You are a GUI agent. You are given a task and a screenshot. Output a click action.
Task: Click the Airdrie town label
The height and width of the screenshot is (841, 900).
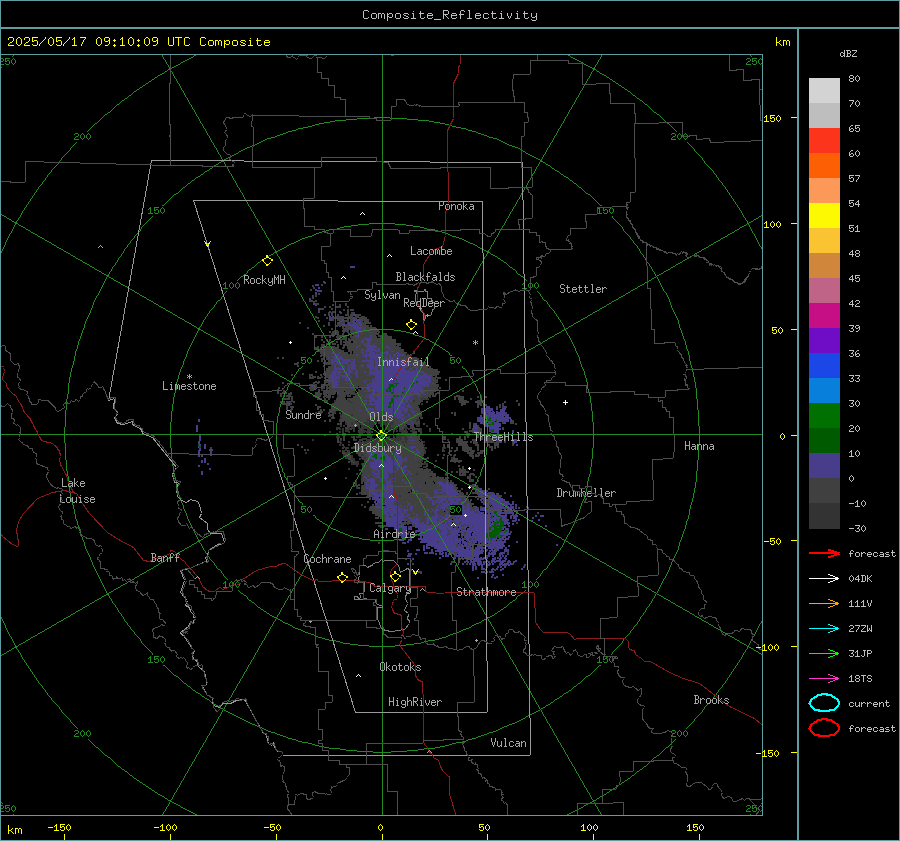point(394,534)
